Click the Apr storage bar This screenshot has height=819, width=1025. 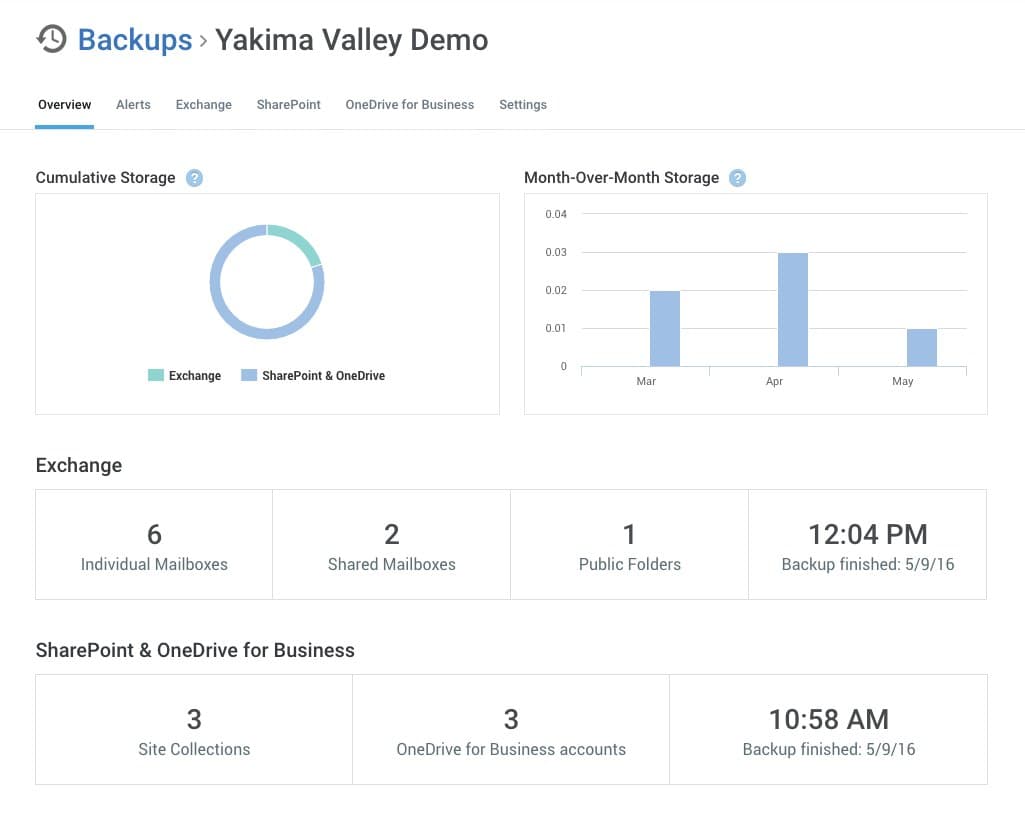point(793,309)
